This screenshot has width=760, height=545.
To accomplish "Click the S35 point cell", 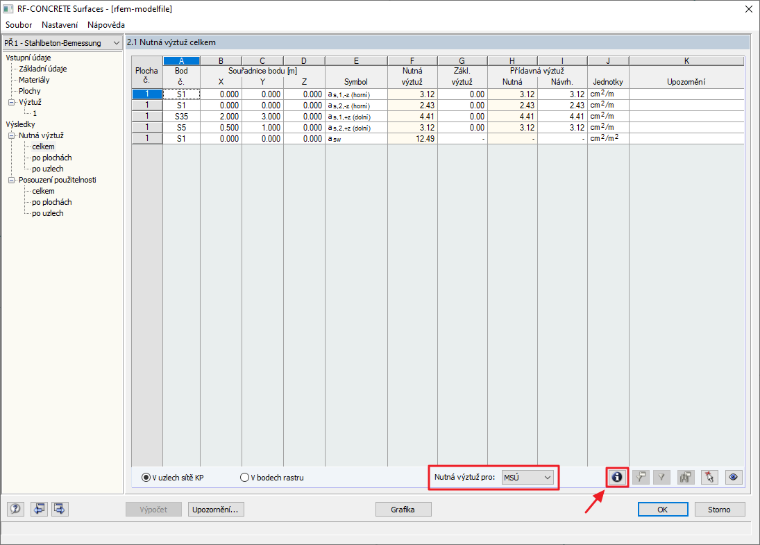I will pyautogui.click(x=181, y=116).
